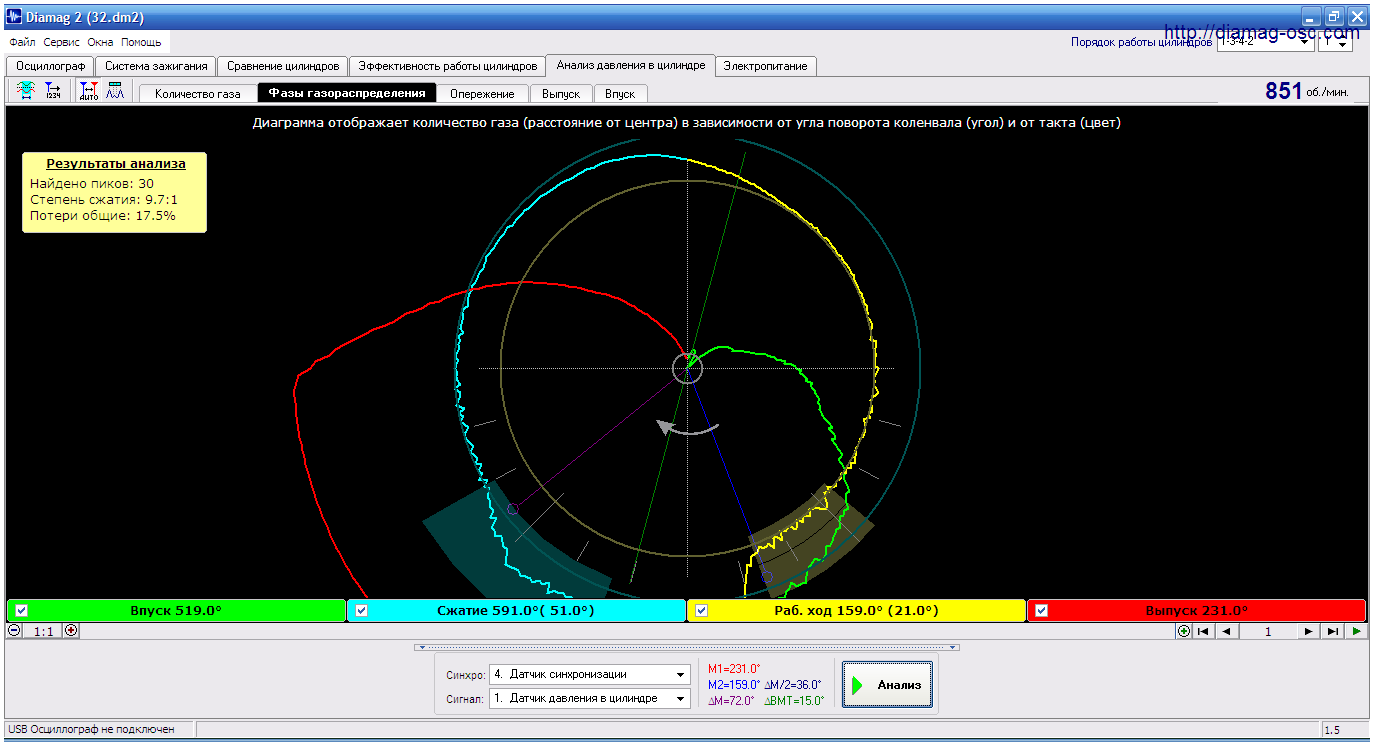The image size is (1374, 742).
Task: Toggle the Сжатие 591.0° checkbox
Action: point(361,611)
